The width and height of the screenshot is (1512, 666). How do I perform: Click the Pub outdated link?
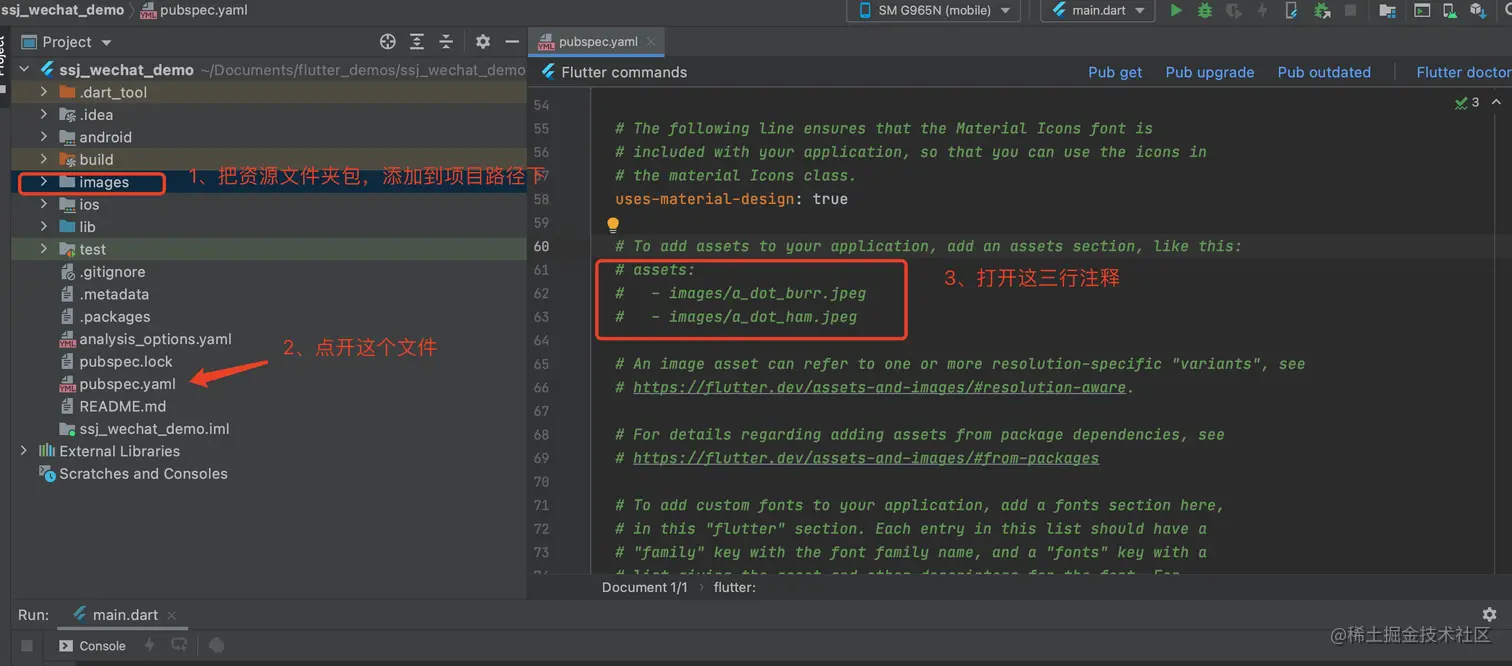click(1324, 72)
